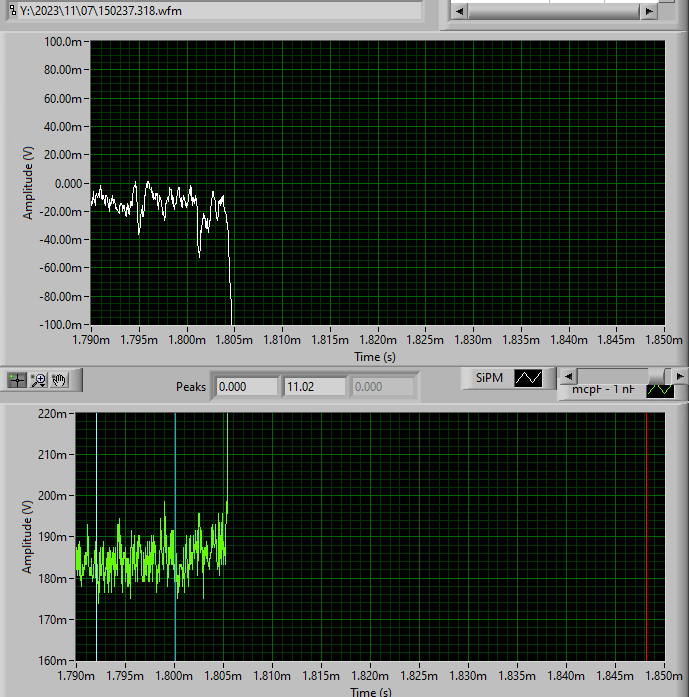Click left arrow of plot legend scrollbar
This screenshot has width=689, height=697.
pos(568,377)
